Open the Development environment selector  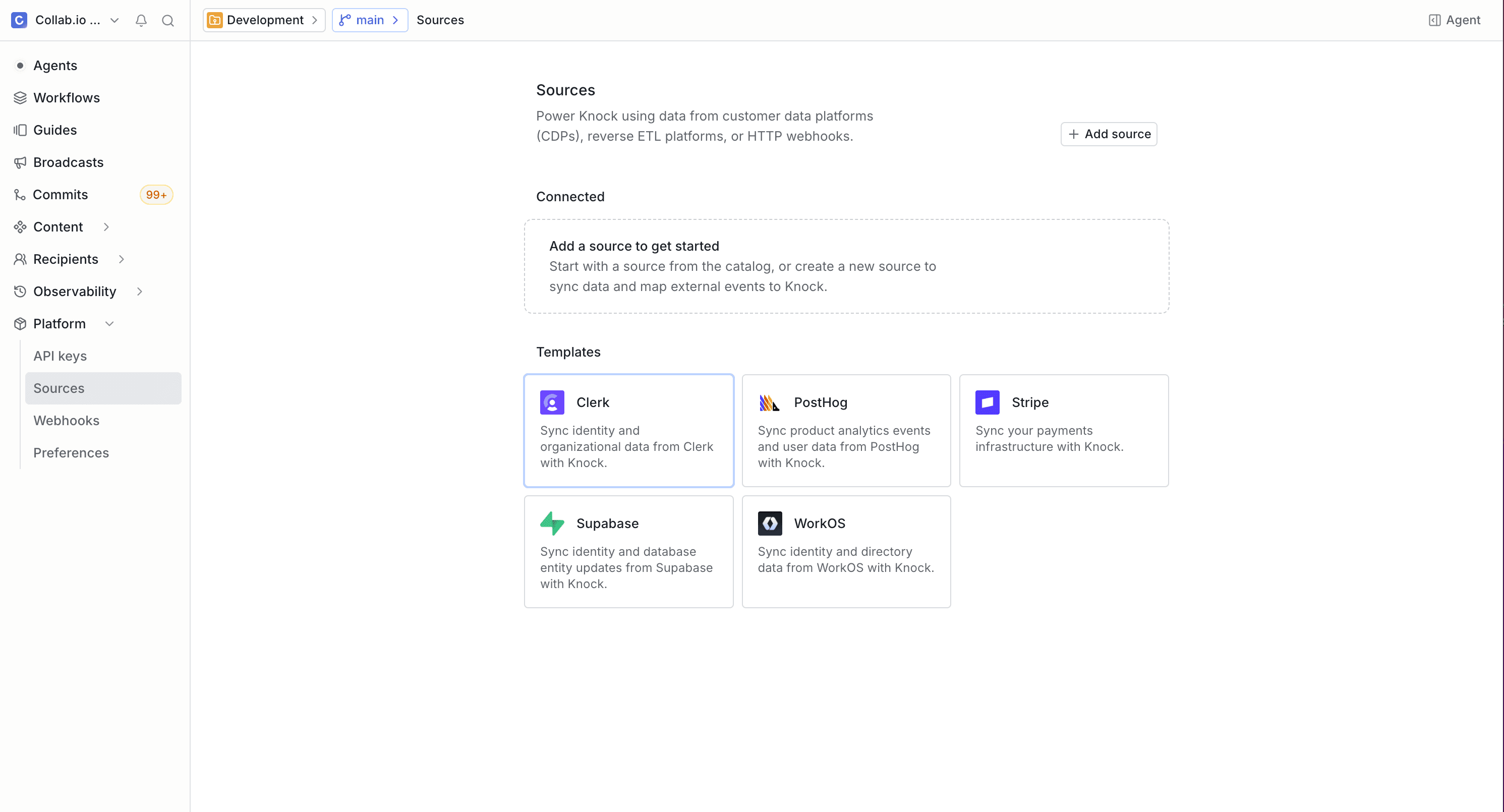coord(264,20)
